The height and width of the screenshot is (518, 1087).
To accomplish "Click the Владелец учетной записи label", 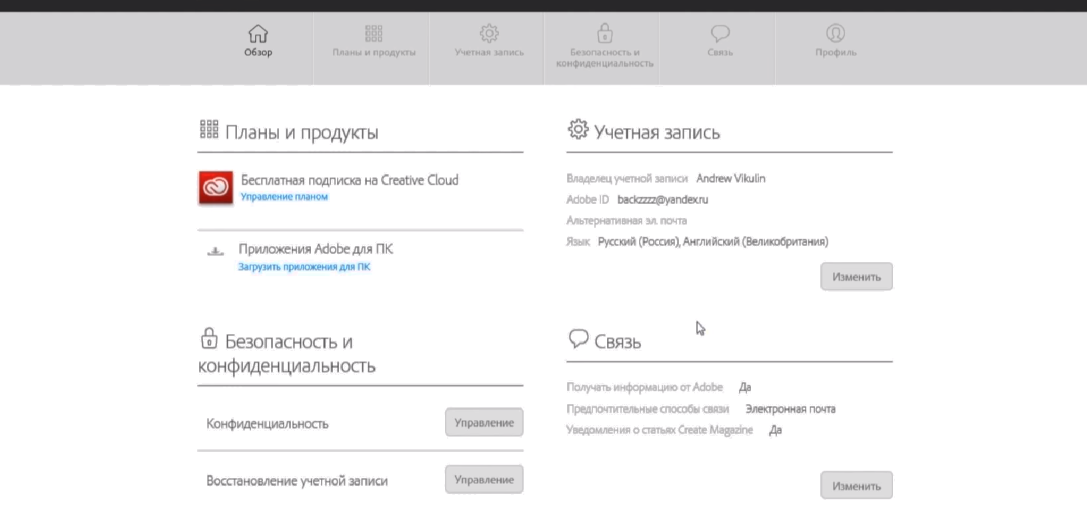I will point(627,178).
